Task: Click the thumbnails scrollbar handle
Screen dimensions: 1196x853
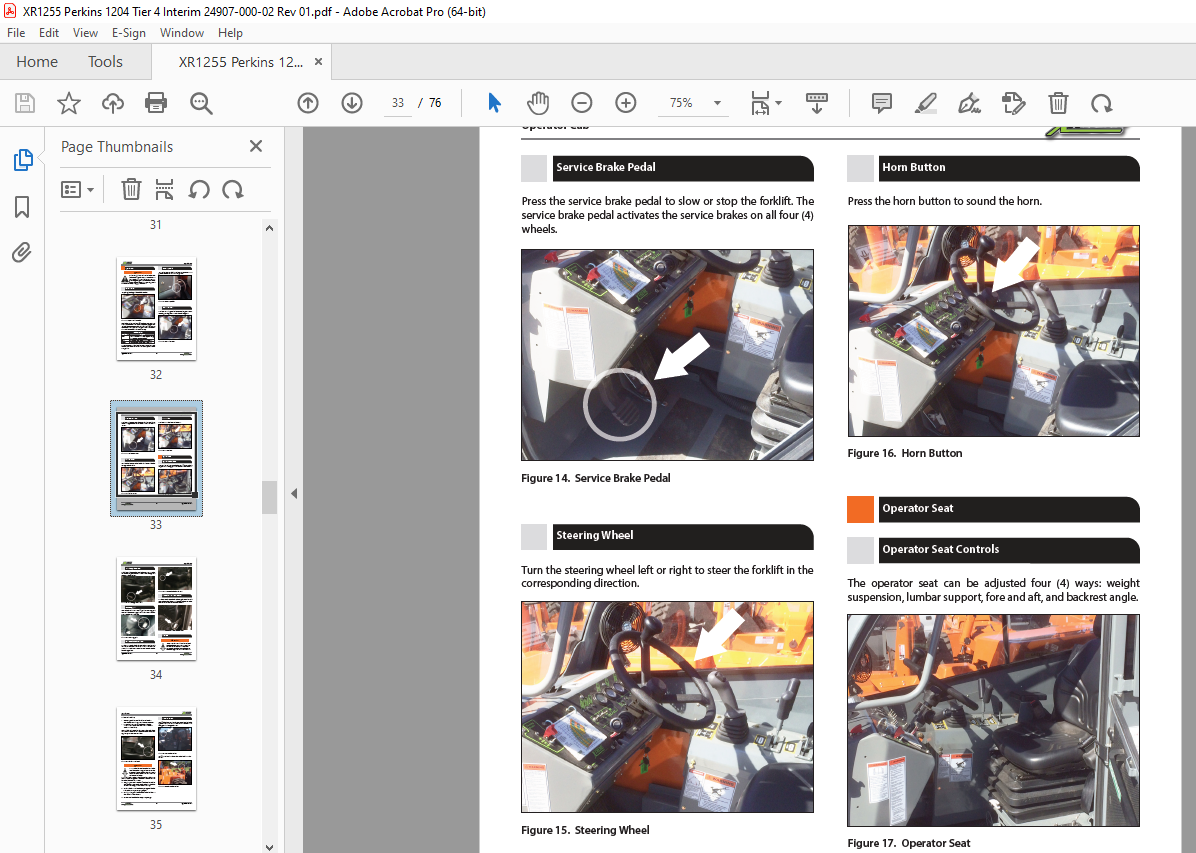Action: 269,497
